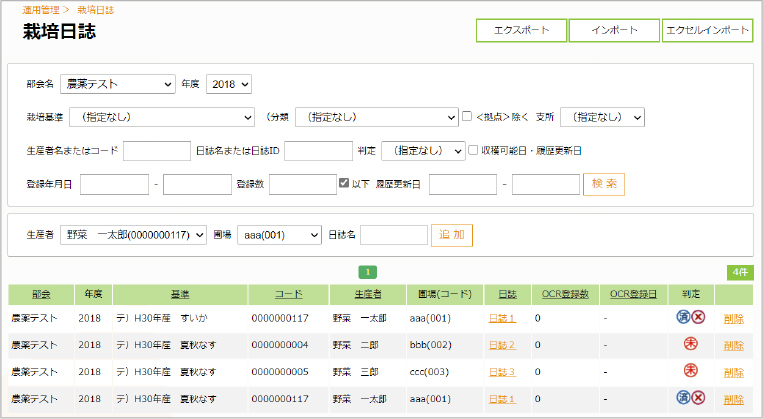The height and width of the screenshot is (419, 763).
Task: Open 日誌1 link in 夏秋なす 一太郎 row
Action: [502, 399]
